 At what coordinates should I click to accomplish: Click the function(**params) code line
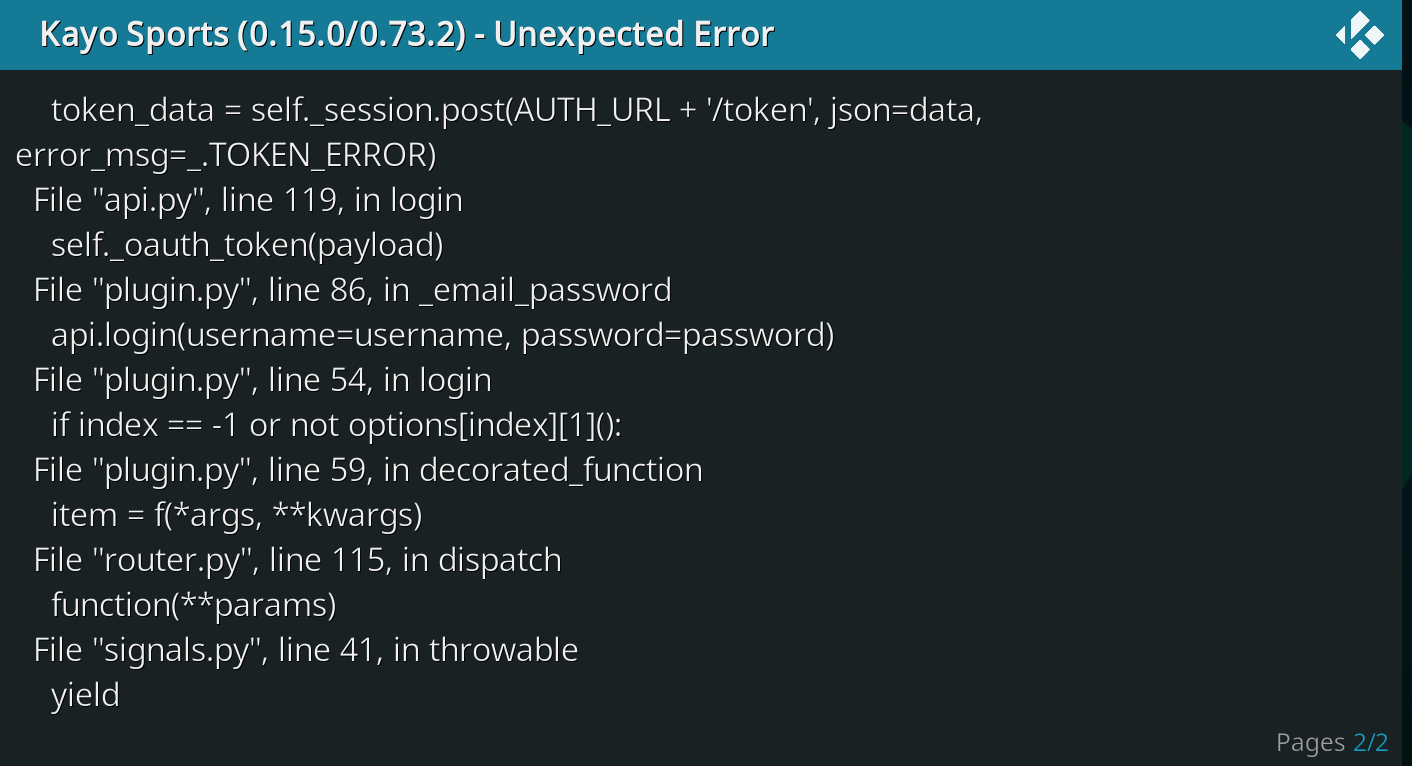click(x=193, y=604)
